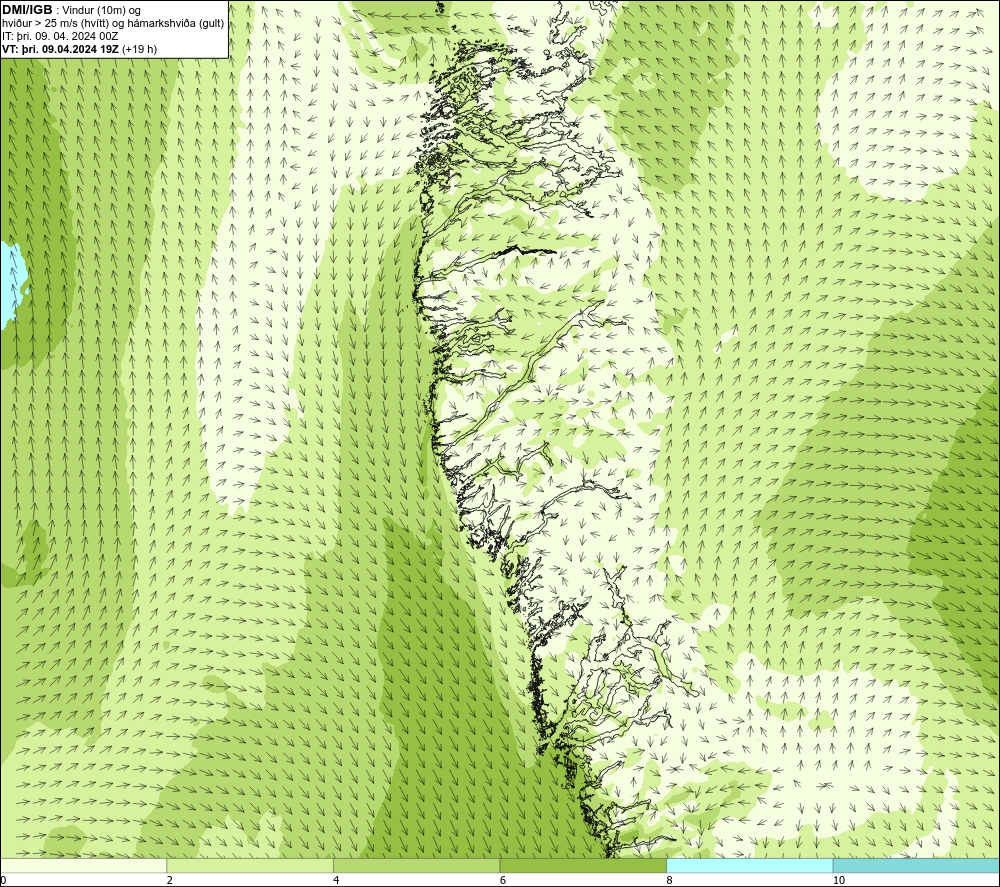Click the cyan high-wind patch at left map edge

click(13, 281)
